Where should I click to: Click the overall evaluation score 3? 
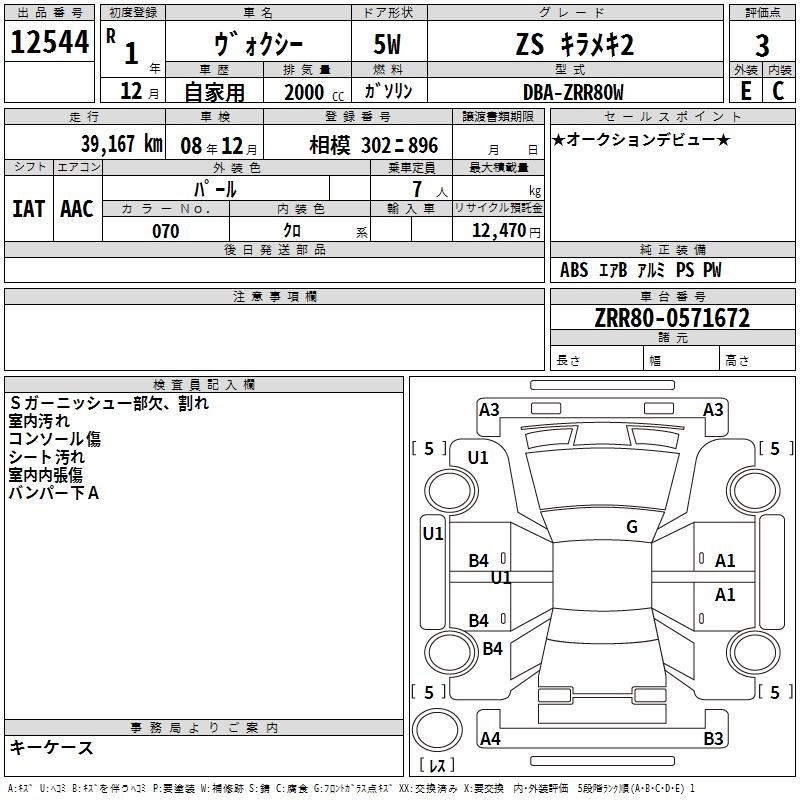tap(762, 46)
